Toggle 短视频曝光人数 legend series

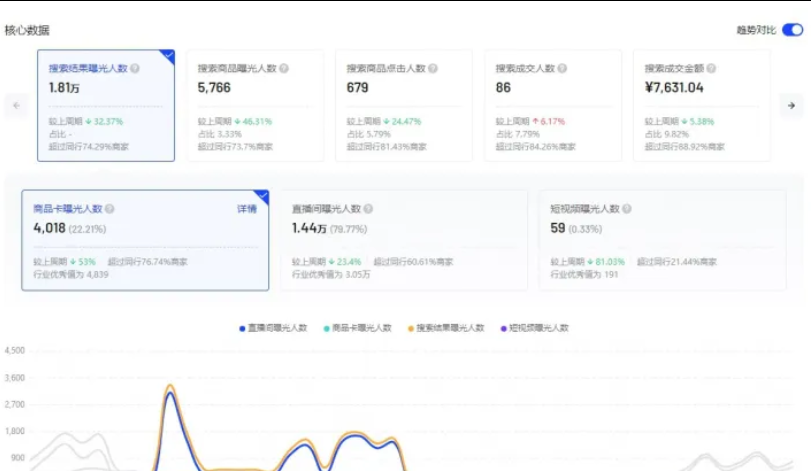(x=534, y=328)
